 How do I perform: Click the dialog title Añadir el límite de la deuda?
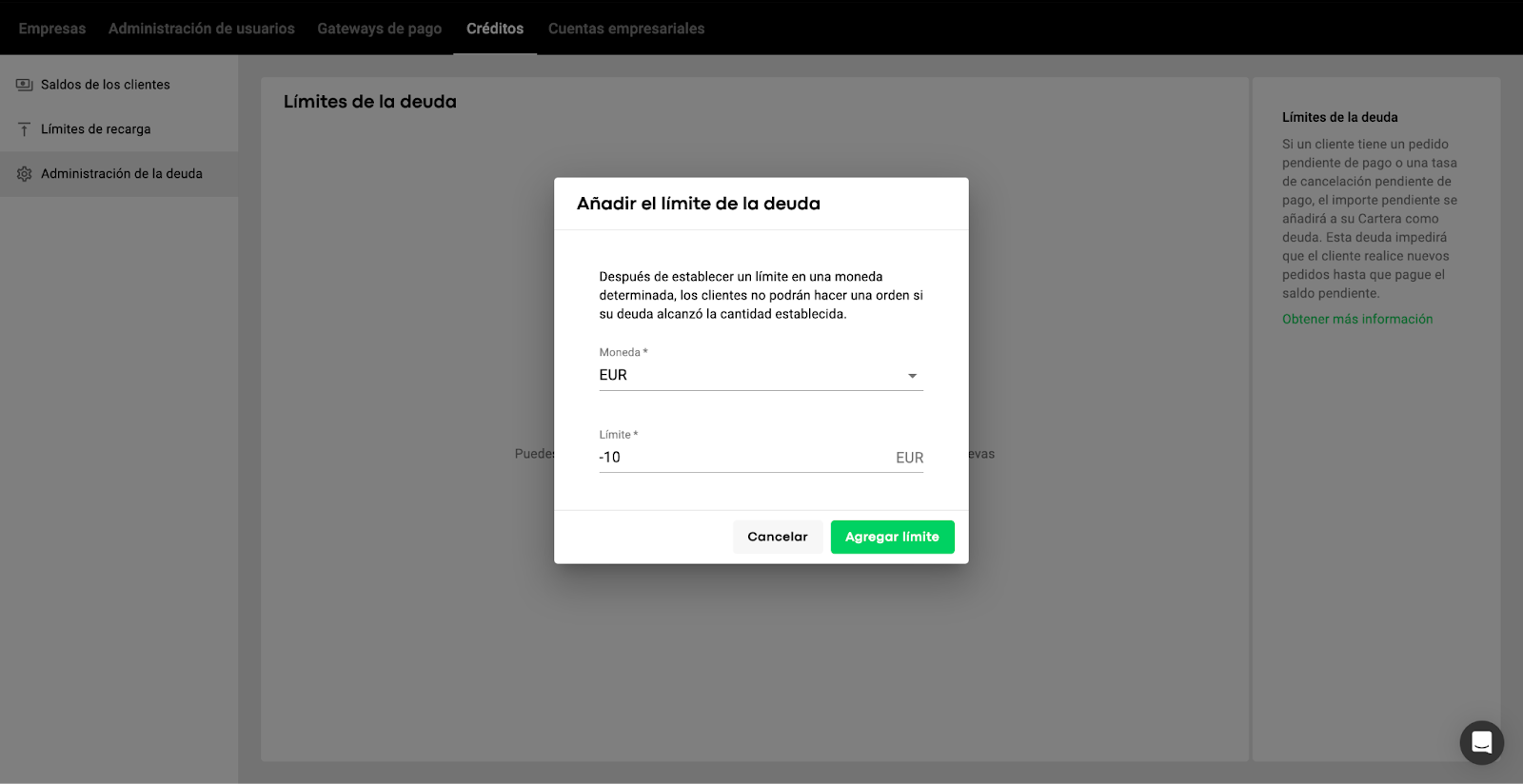699,204
